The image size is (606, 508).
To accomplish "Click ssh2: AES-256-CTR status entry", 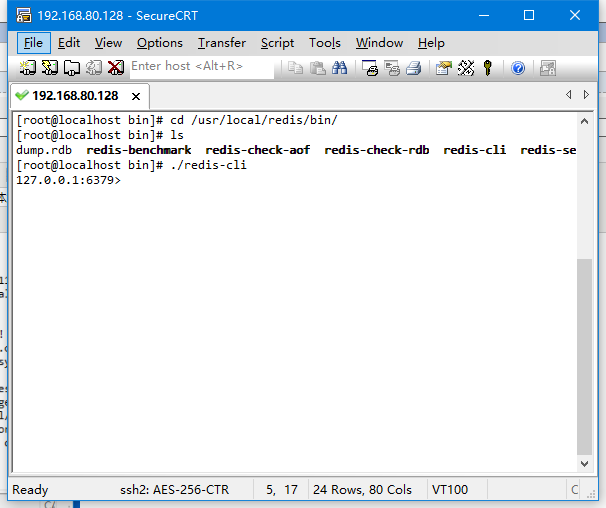I will pyautogui.click(x=174, y=490).
